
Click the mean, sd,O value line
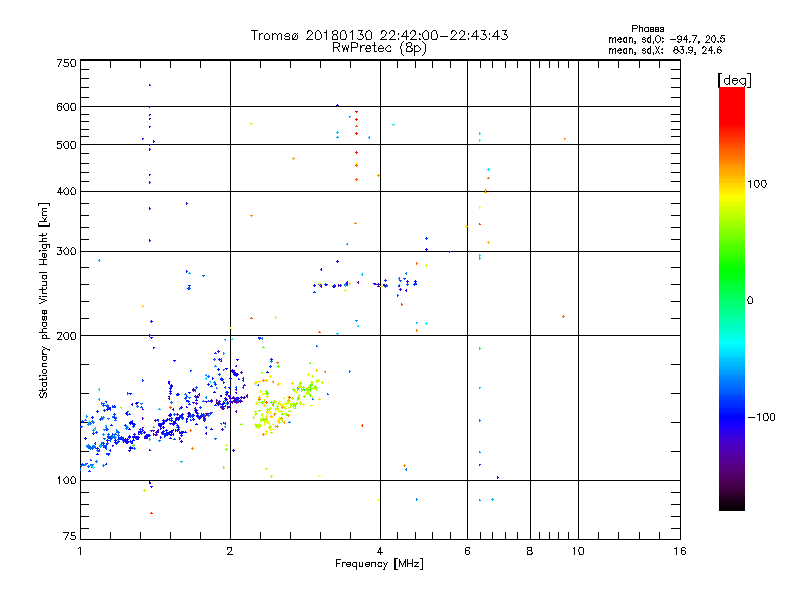click(x=666, y=40)
